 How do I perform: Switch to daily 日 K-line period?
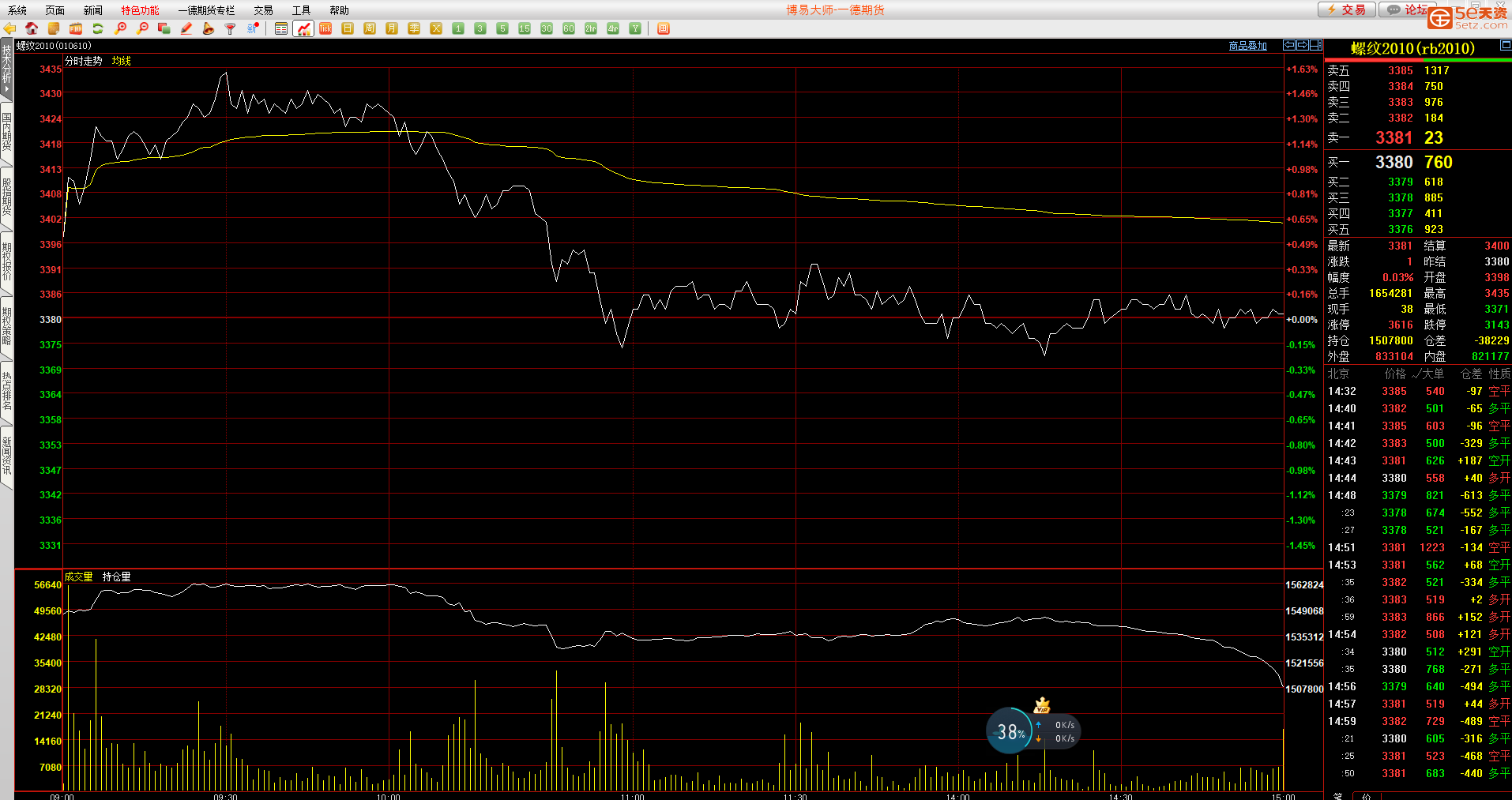point(348,28)
